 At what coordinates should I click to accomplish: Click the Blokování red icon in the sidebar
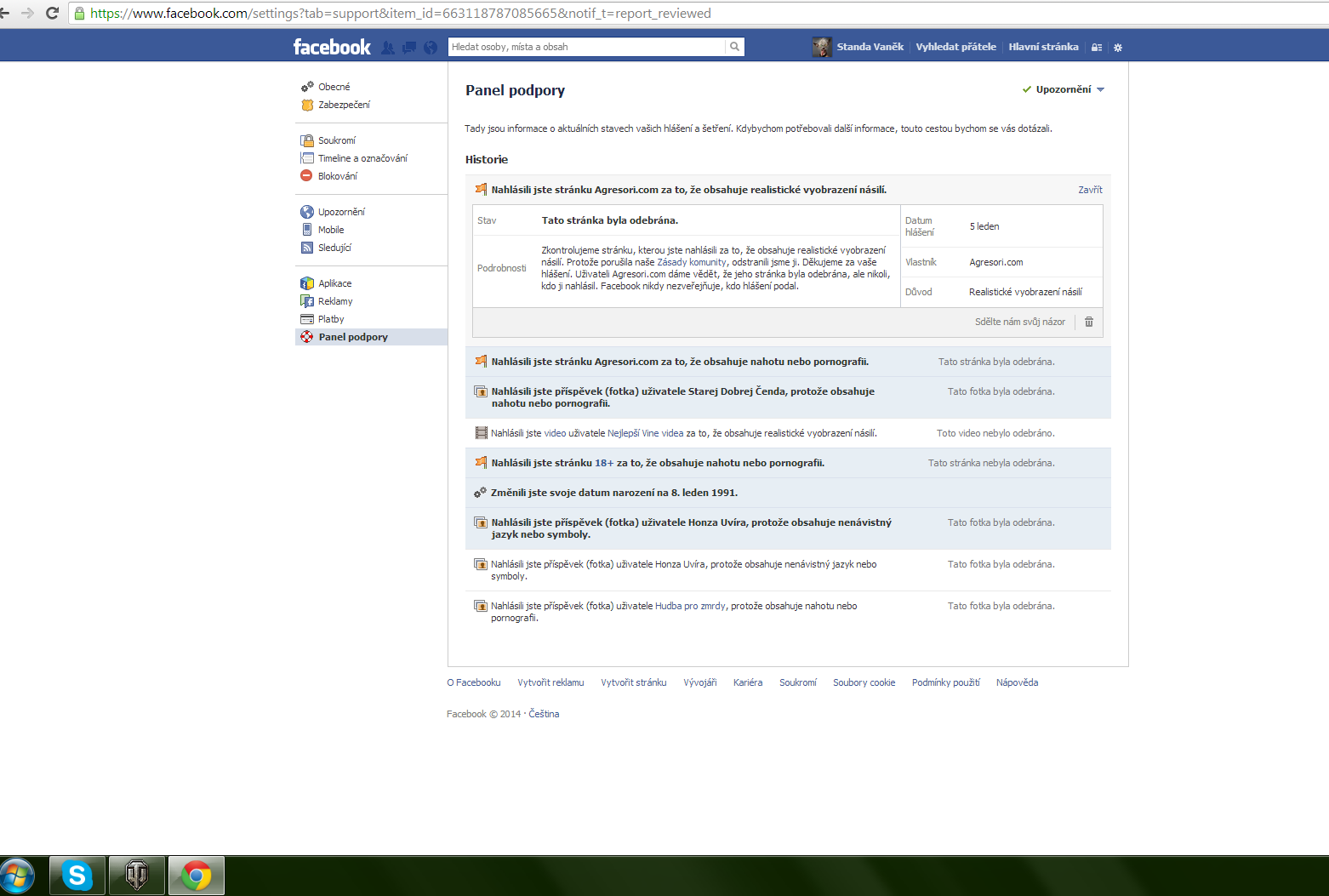tap(306, 175)
